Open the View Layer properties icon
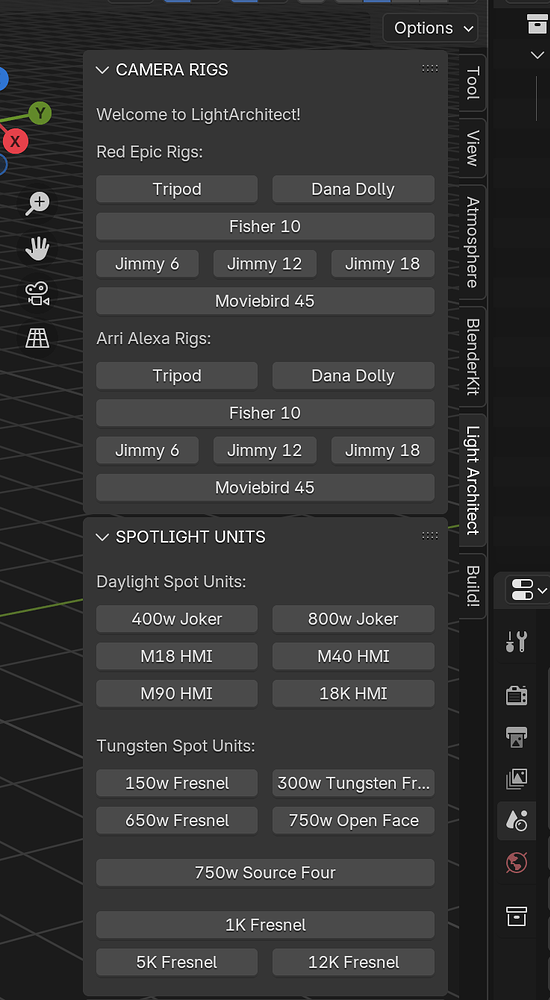This screenshot has width=550, height=1000. point(516,778)
